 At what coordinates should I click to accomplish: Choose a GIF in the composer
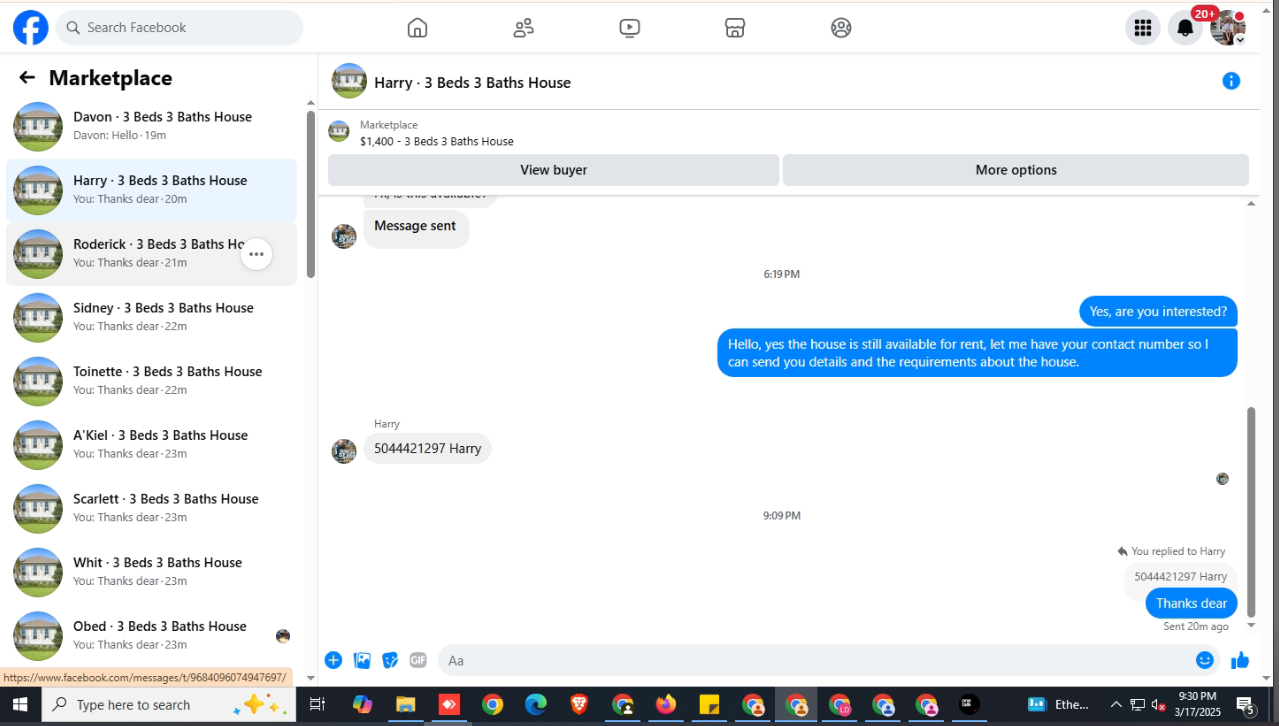click(x=418, y=660)
